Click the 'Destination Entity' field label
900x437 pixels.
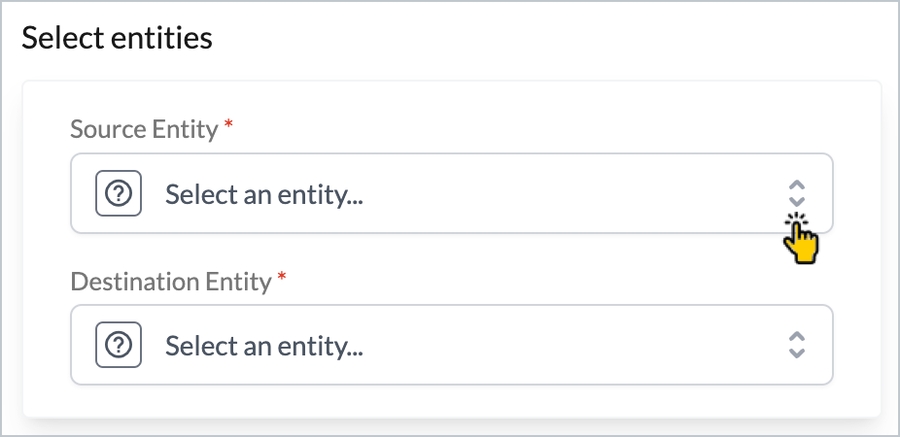tap(171, 282)
